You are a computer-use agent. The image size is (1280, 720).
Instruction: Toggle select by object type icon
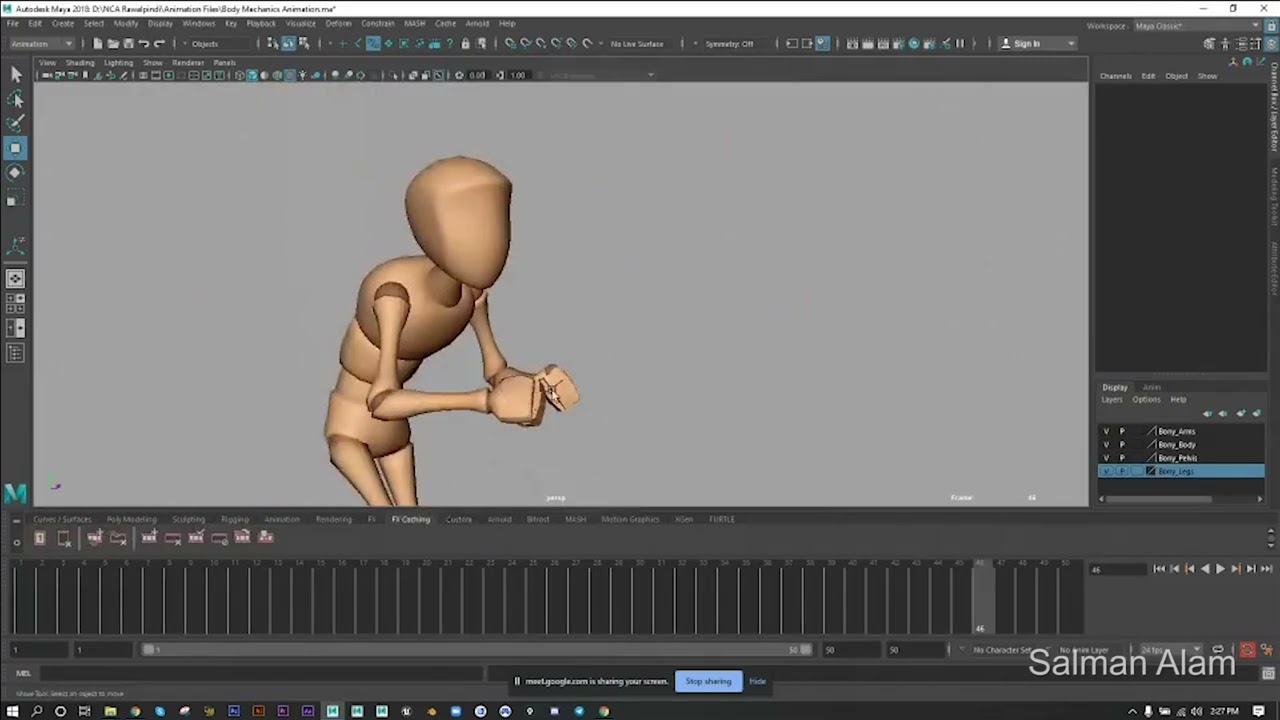tap(288, 44)
